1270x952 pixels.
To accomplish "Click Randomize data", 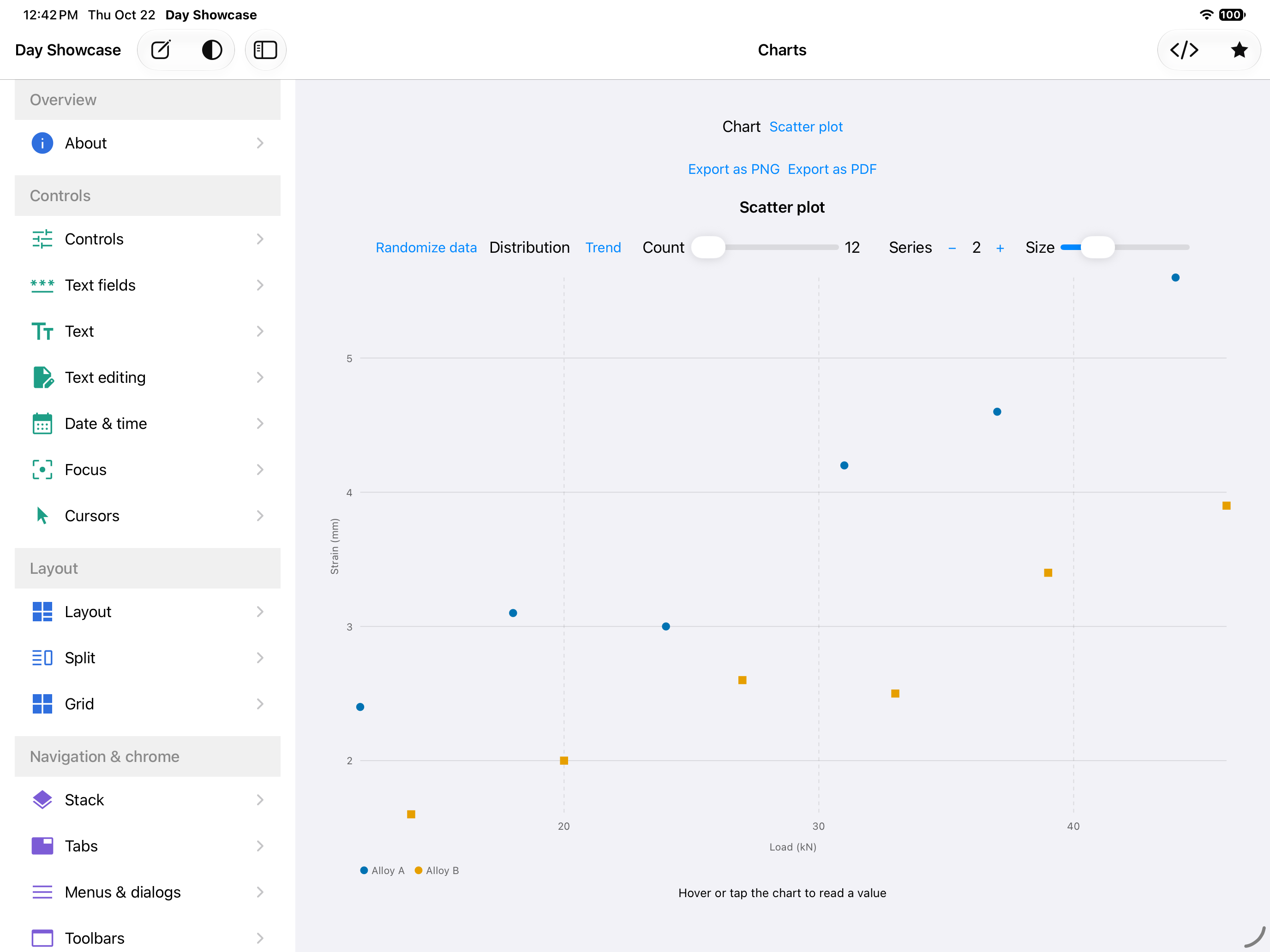I will click(x=426, y=247).
